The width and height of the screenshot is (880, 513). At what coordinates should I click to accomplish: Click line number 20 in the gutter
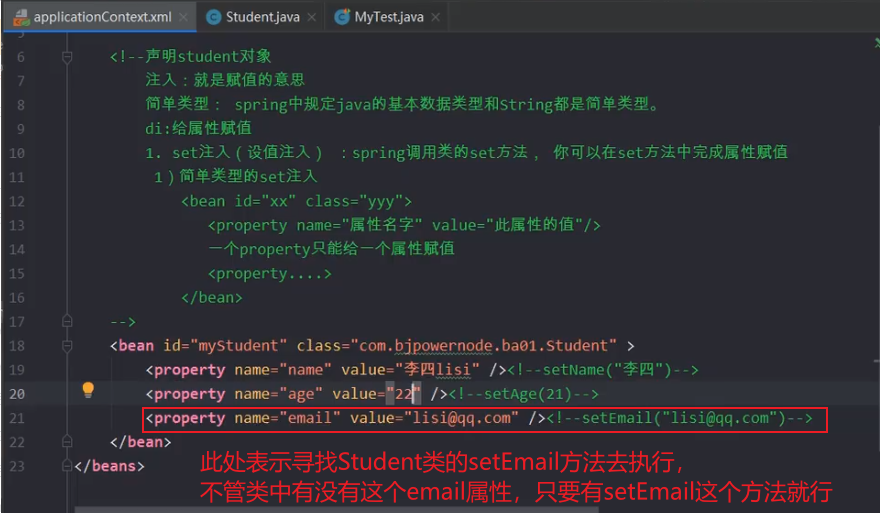(x=17, y=394)
